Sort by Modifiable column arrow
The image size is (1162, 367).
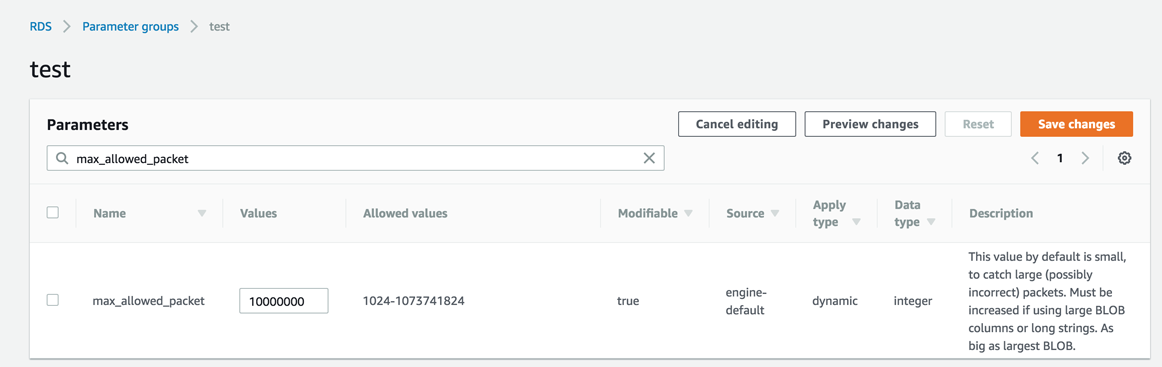click(x=688, y=214)
